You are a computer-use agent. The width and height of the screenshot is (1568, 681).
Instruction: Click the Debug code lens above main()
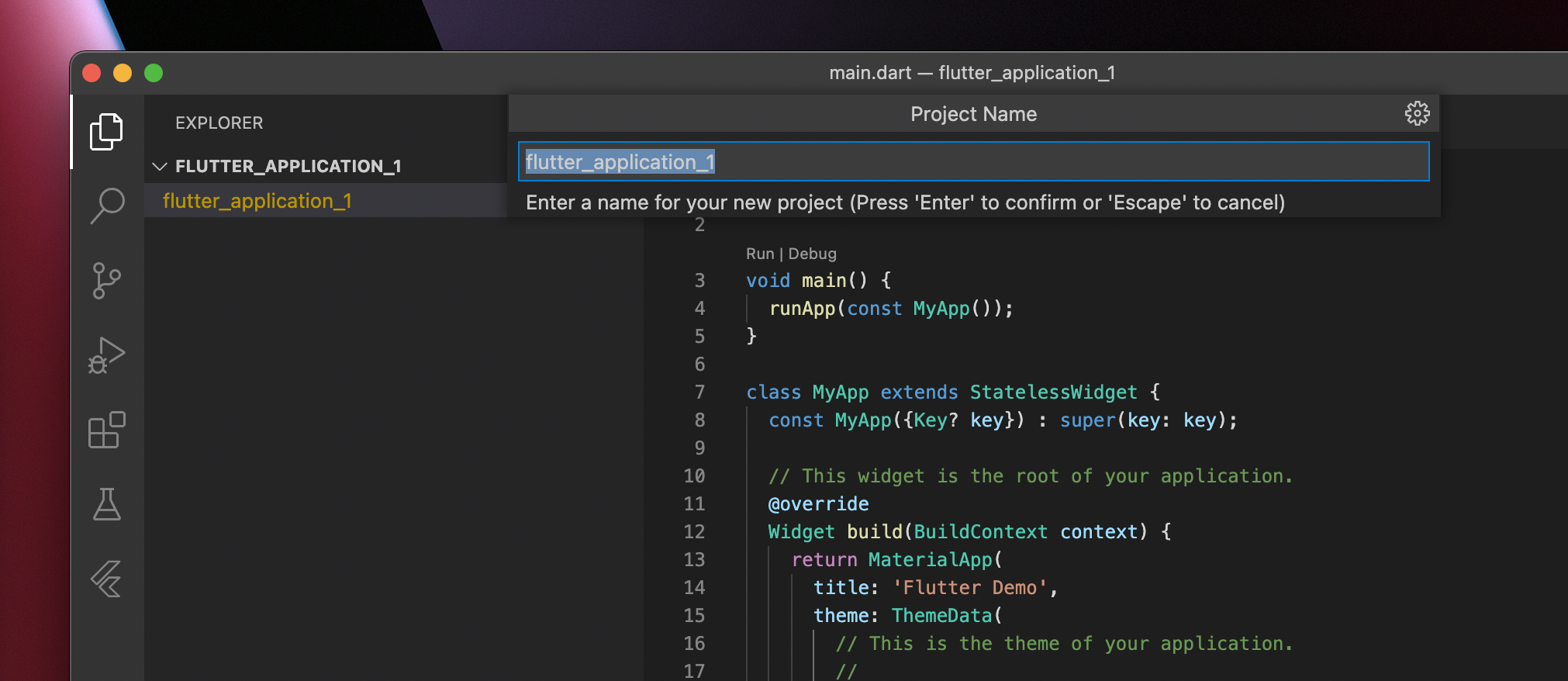812,254
